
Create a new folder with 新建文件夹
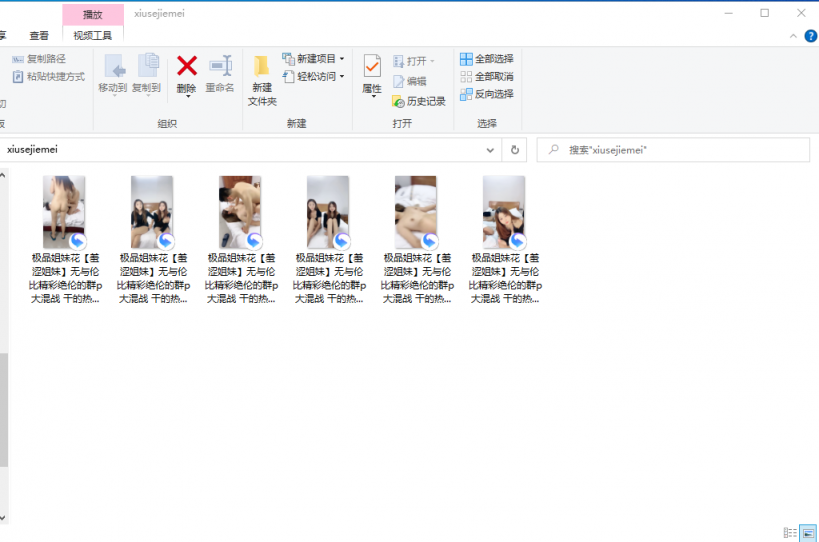[262, 80]
